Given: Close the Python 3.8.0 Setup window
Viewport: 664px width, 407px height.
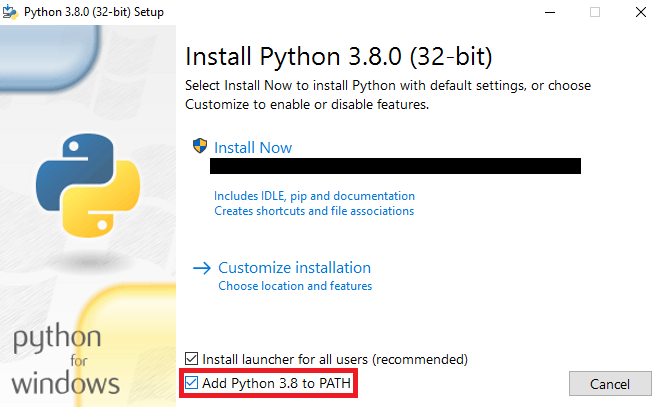Looking at the screenshot, I should pyautogui.click(x=641, y=12).
